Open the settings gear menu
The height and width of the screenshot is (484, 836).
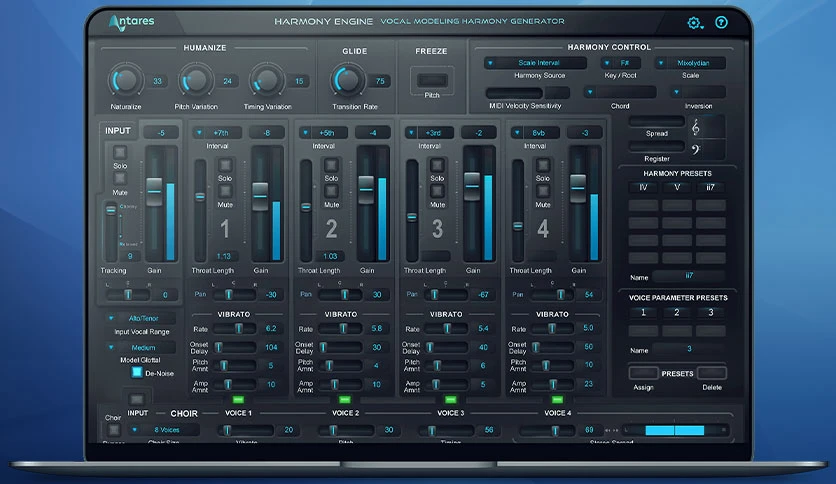[x=695, y=23]
